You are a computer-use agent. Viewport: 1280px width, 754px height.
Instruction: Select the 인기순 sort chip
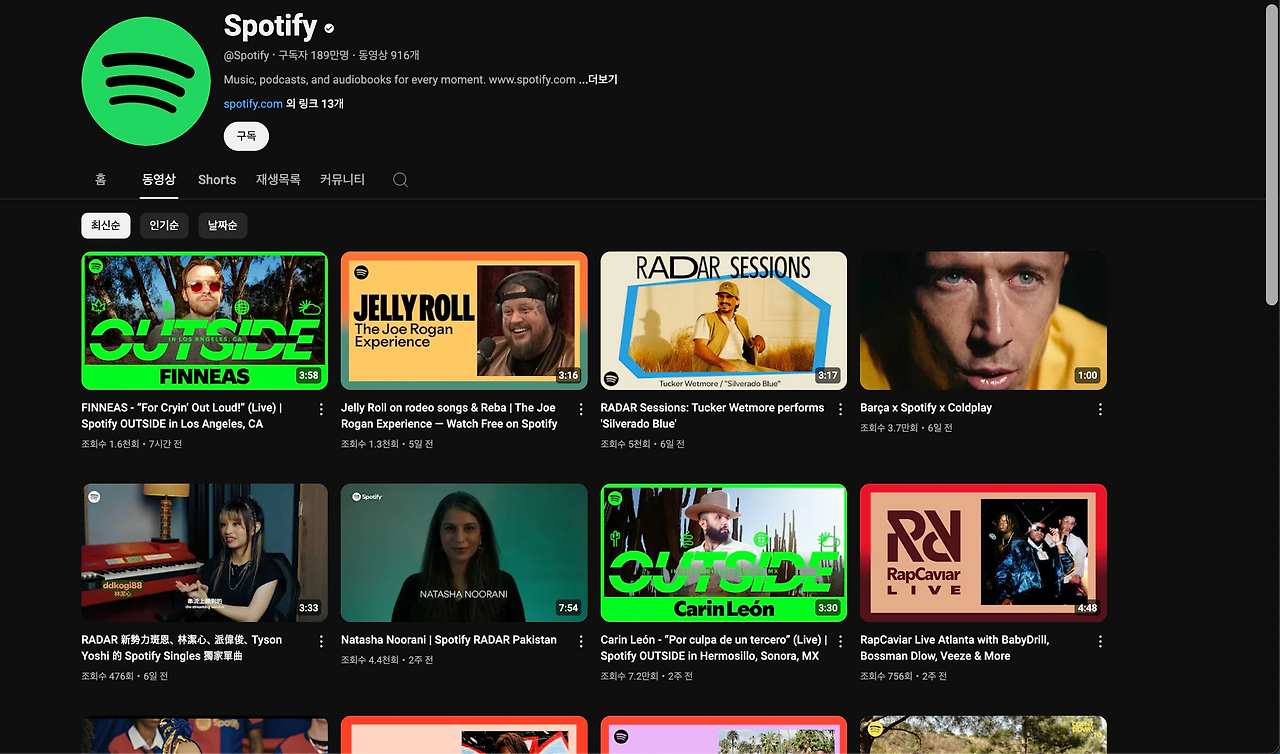(x=164, y=226)
